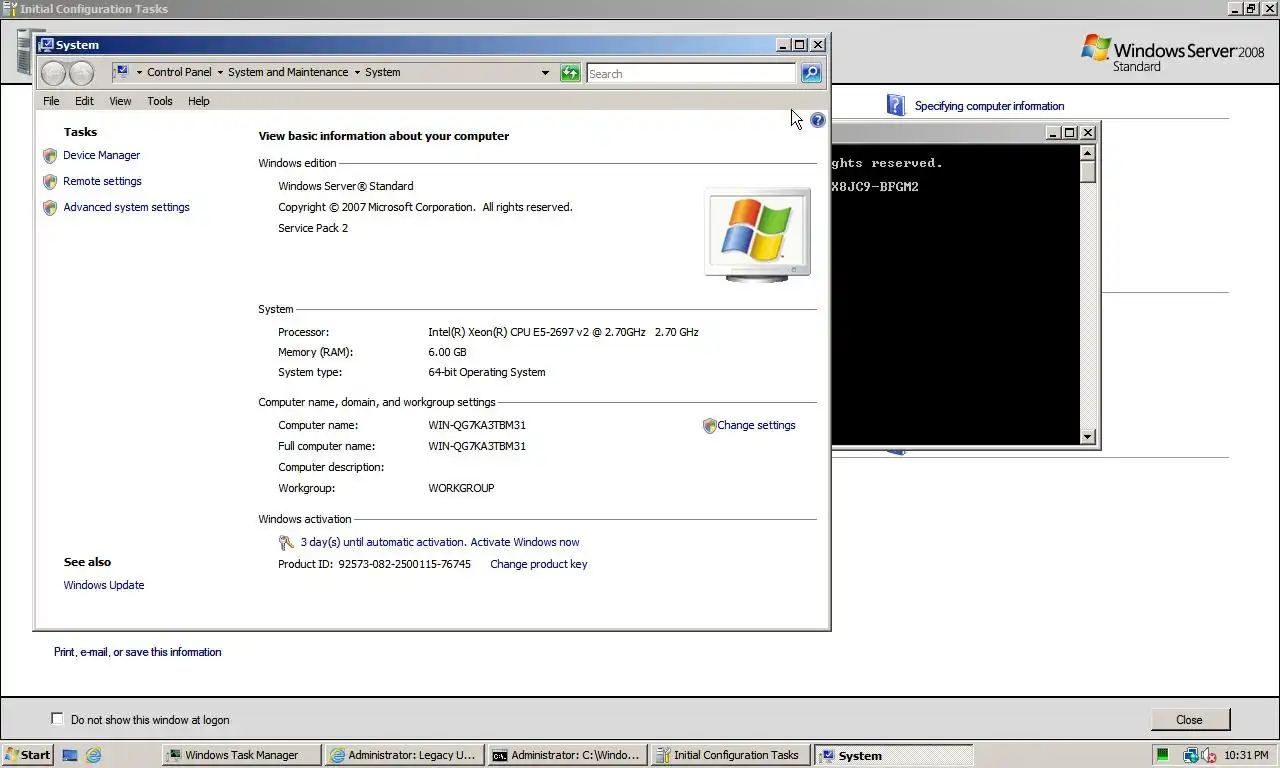Image resolution: width=1280 pixels, height=768 pixels.
Task: Expand the dropdown arrow after Control Panel
Action: point(220,72)
